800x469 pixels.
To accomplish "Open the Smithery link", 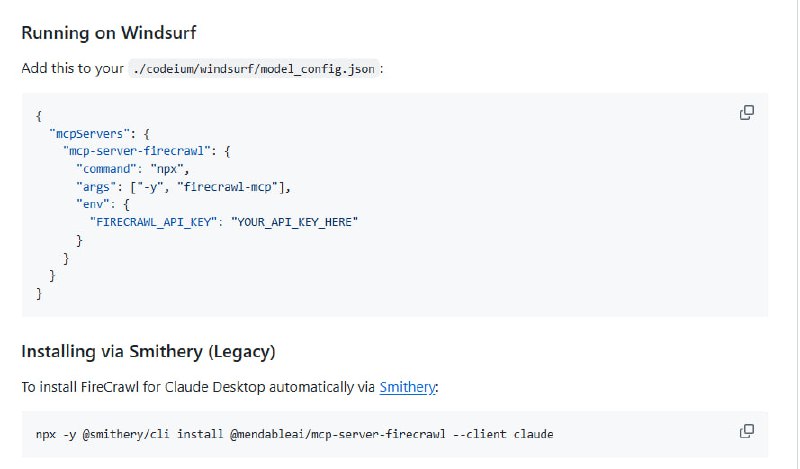I will [x=408, y=387].
